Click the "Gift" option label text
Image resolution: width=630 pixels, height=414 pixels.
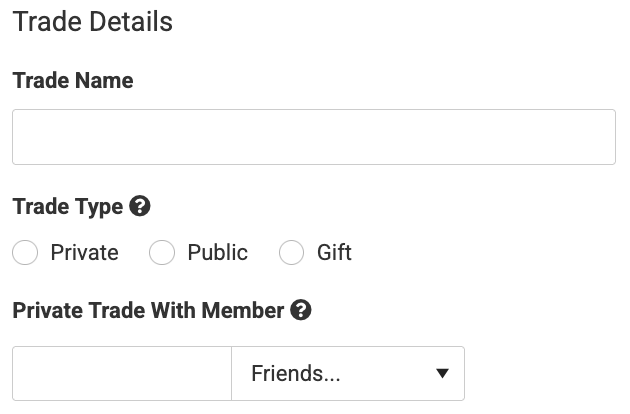coord(334,253)
